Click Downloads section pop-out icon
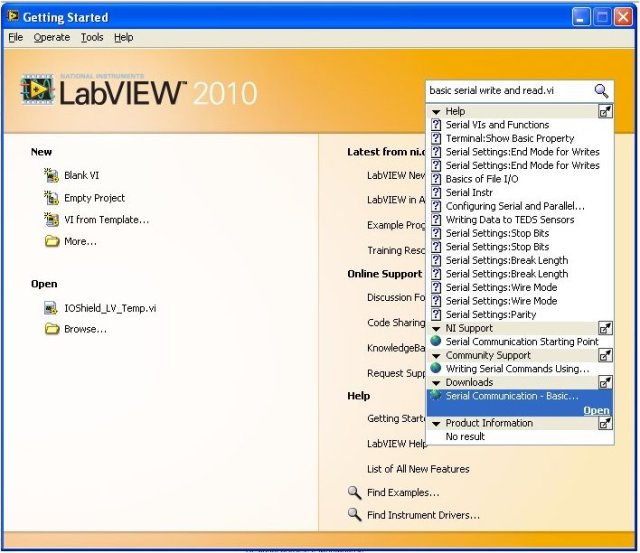Viewport: 640px width, 553px height. (x=605, y=382)
